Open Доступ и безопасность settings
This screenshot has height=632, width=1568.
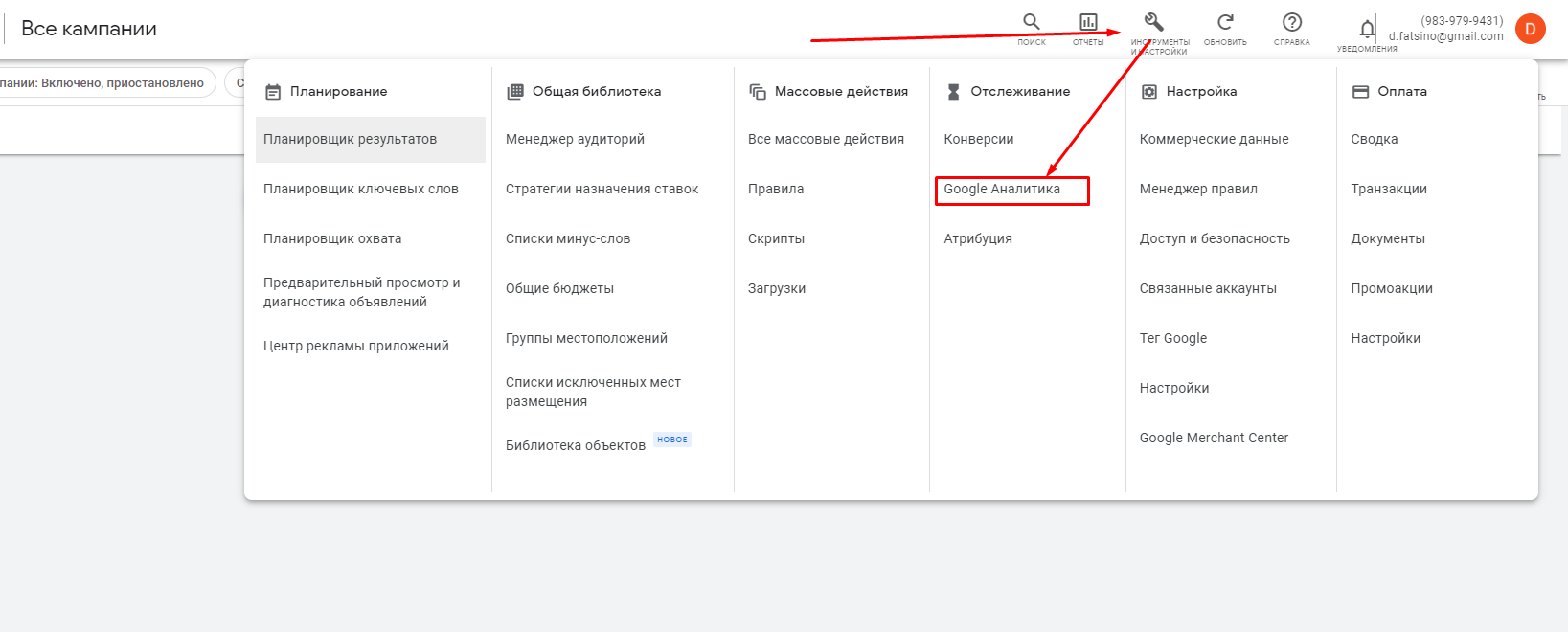pos(1215,239)
